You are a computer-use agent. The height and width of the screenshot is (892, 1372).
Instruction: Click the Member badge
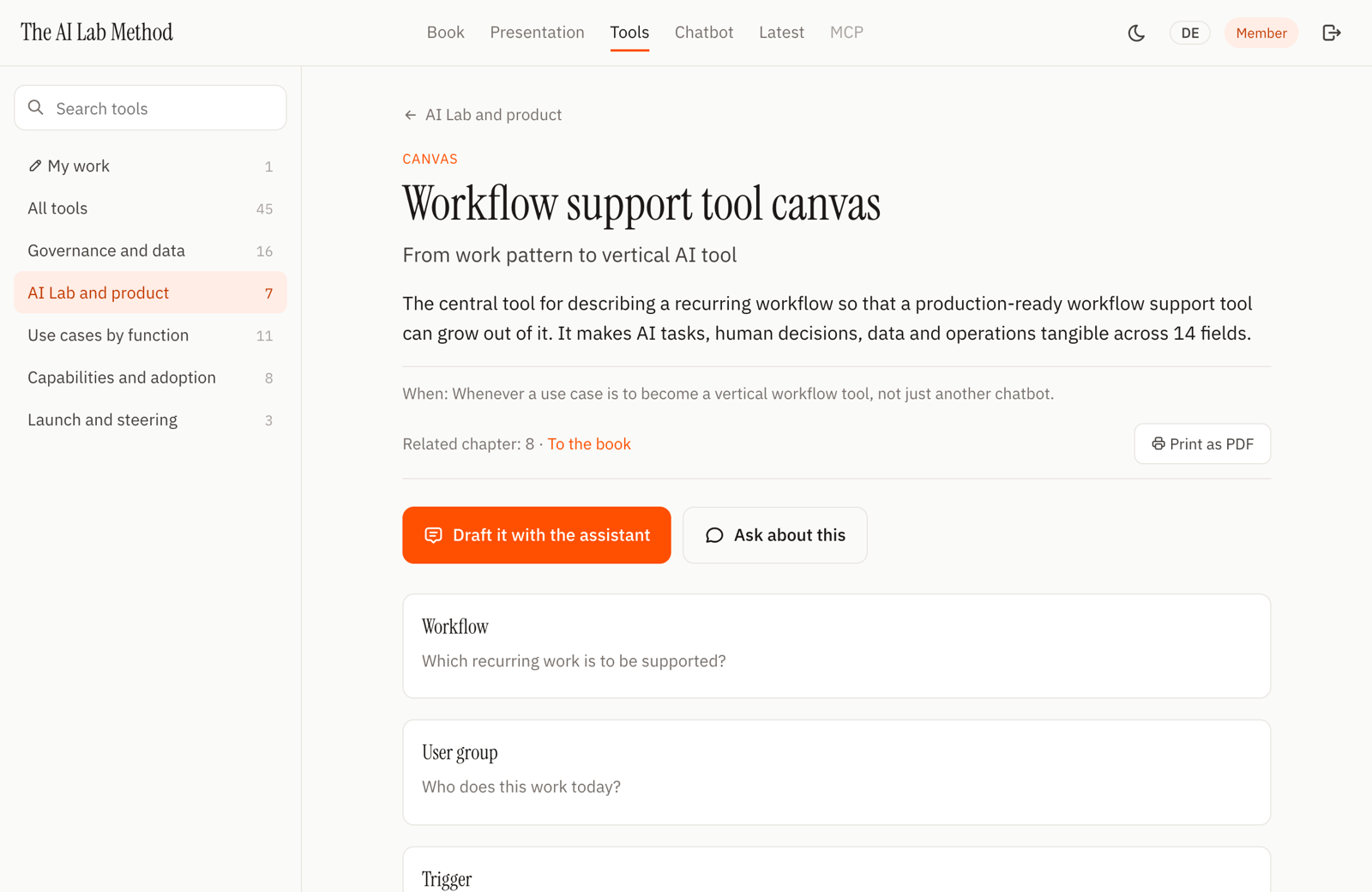tap(1261, 33)
